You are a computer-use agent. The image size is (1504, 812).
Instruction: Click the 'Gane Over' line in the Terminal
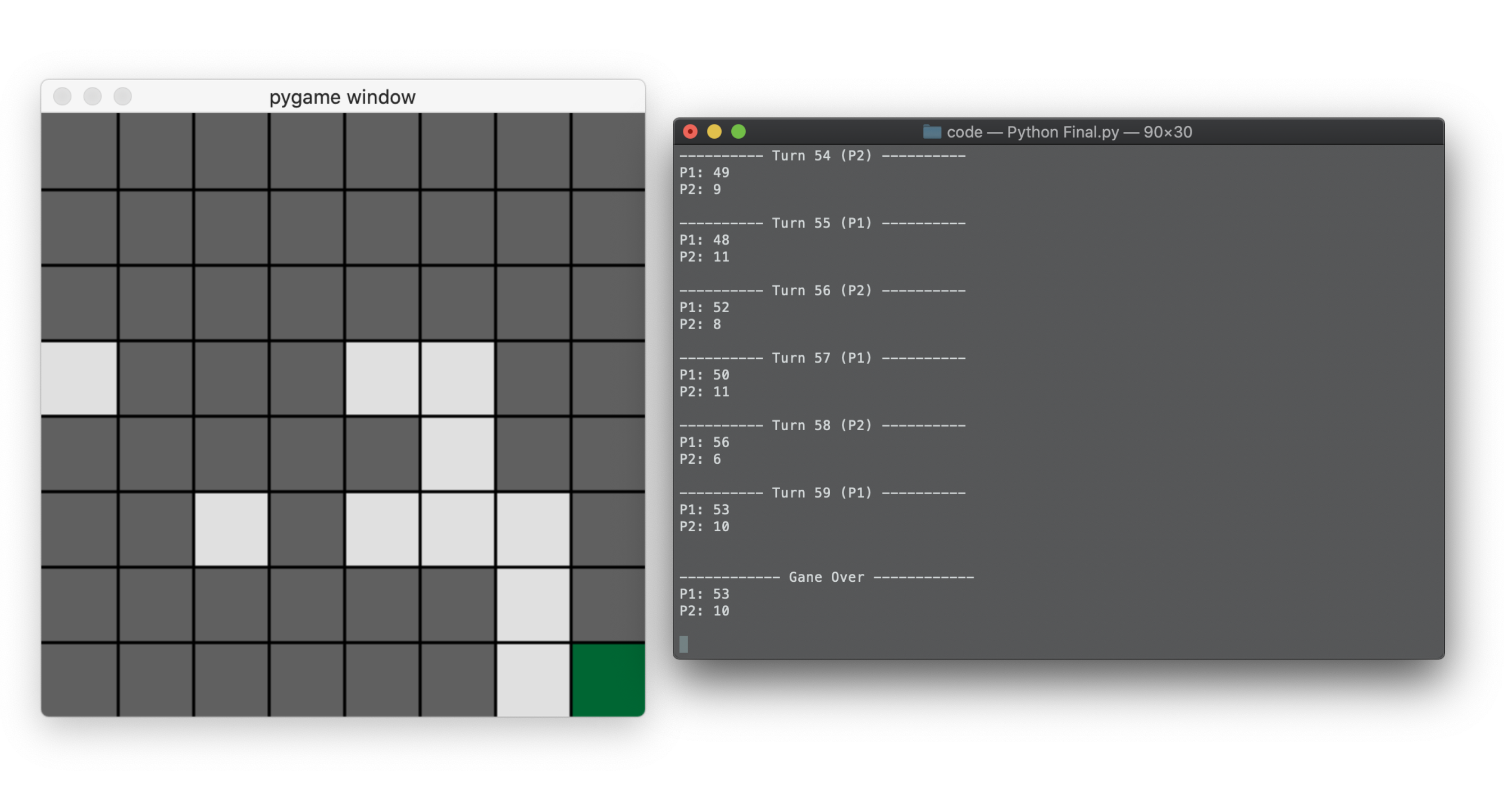tap(826, 577)
